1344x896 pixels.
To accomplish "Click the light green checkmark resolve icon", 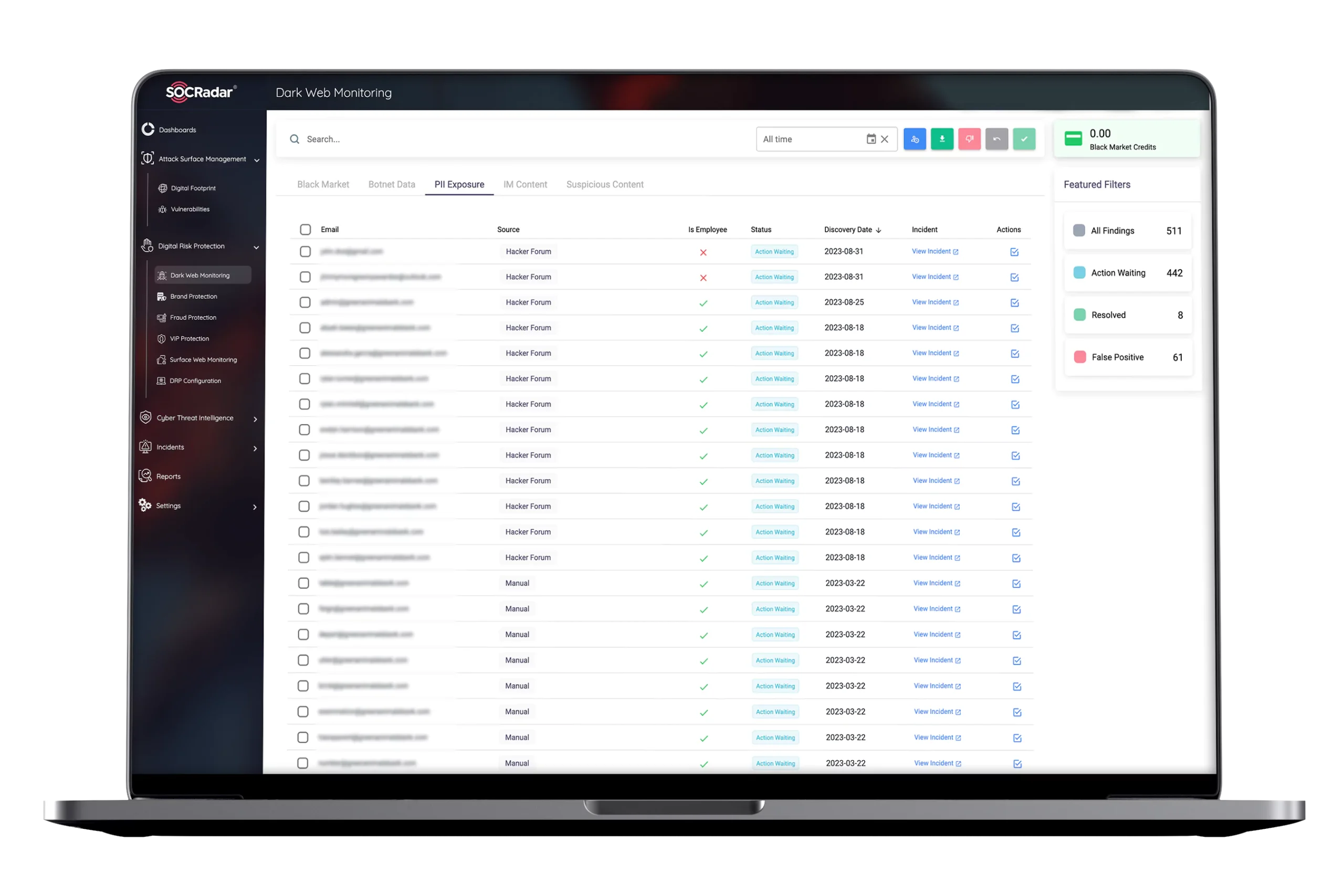I will tap(1024, 139).
